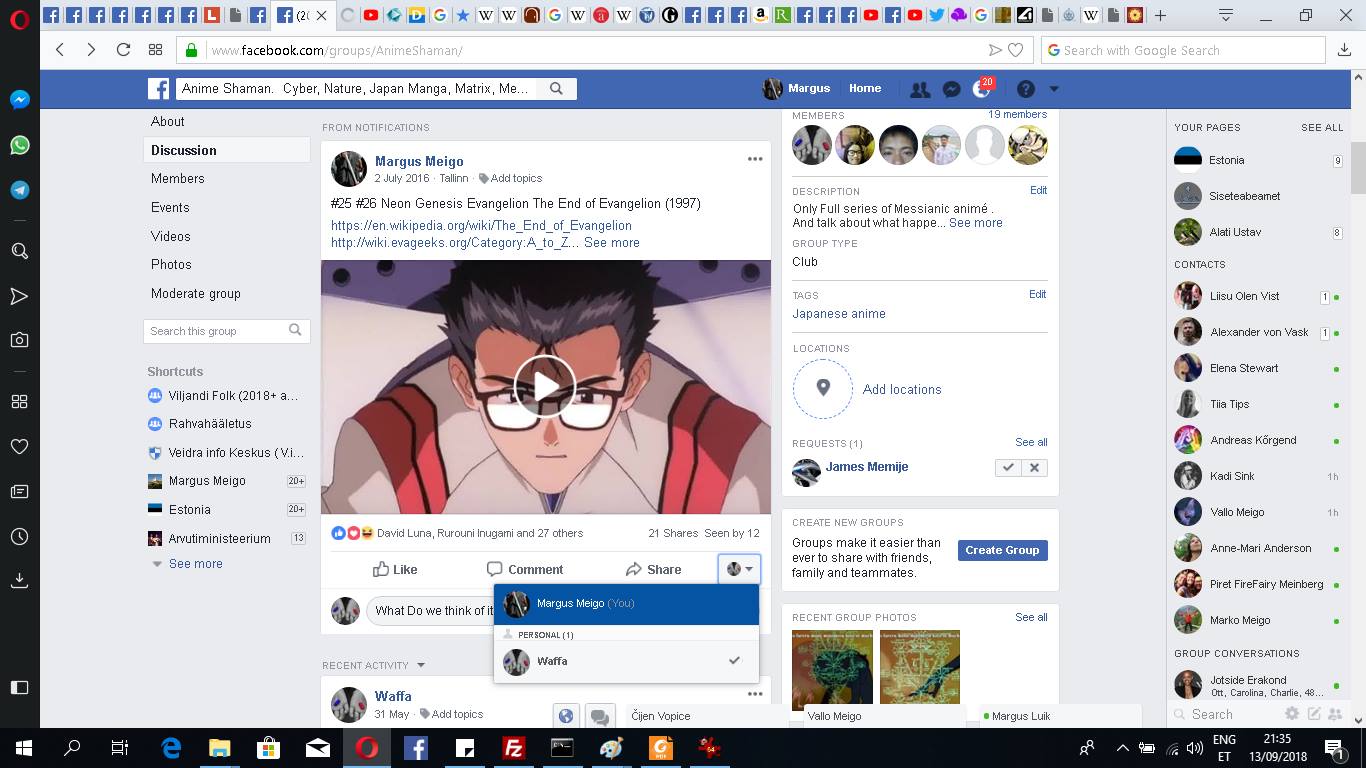Play the Evangelion video in the post
Viewport: 1366px width, 768px height.
[545, 387]
